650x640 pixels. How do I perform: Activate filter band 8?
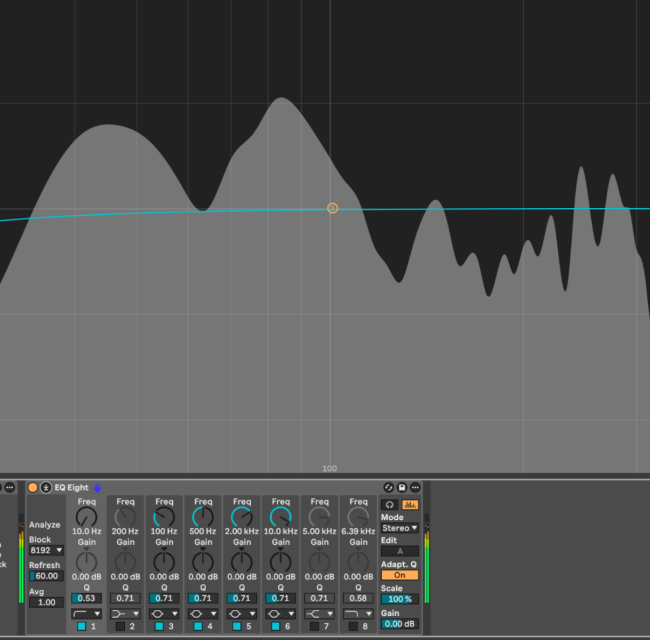[353, 626]
